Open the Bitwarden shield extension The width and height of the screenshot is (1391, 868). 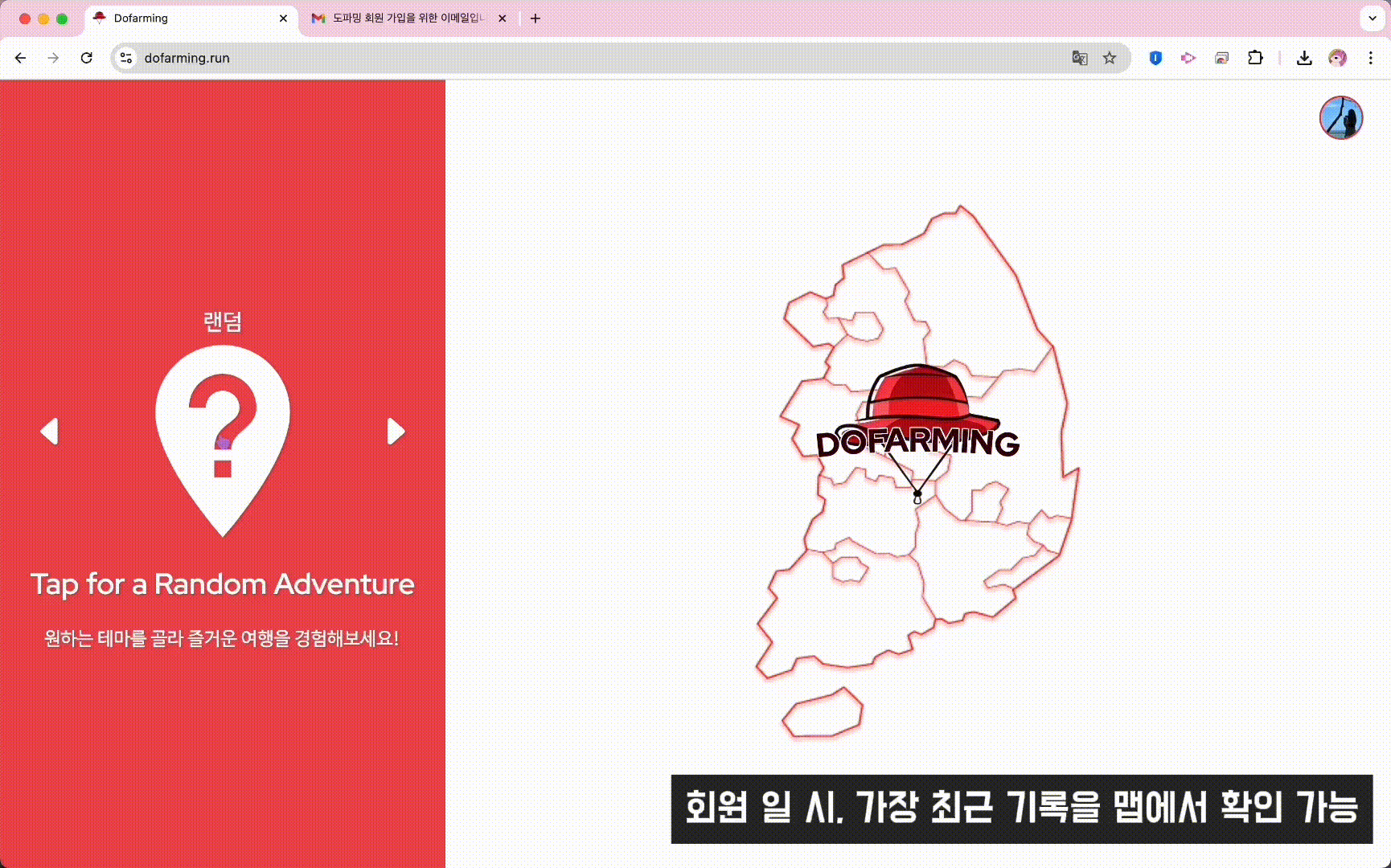(1155, 58)
